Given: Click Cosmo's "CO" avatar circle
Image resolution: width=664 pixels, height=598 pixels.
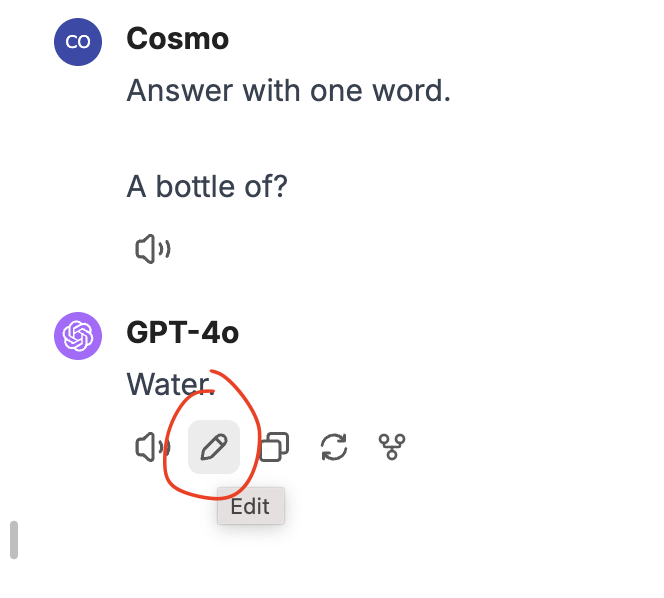Looking at the screenshot, I should [78, 42].
